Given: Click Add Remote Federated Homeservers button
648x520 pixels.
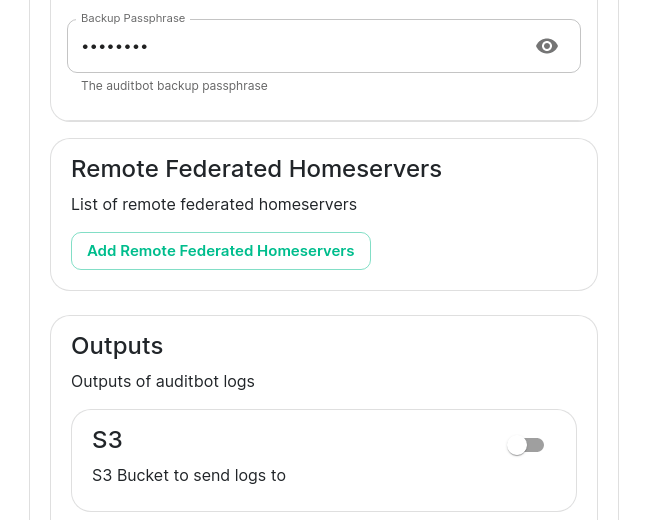Looking at the screenshot, I should [220, 251].
